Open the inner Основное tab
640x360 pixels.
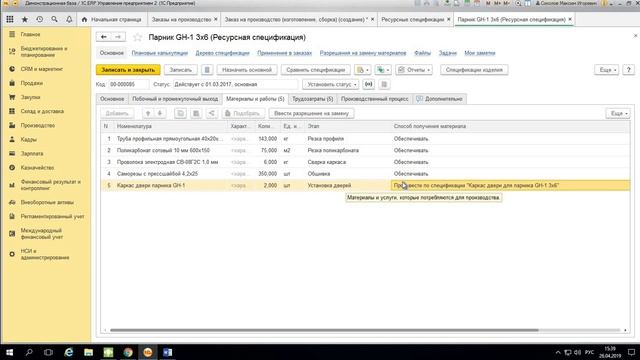coord(112,99)
